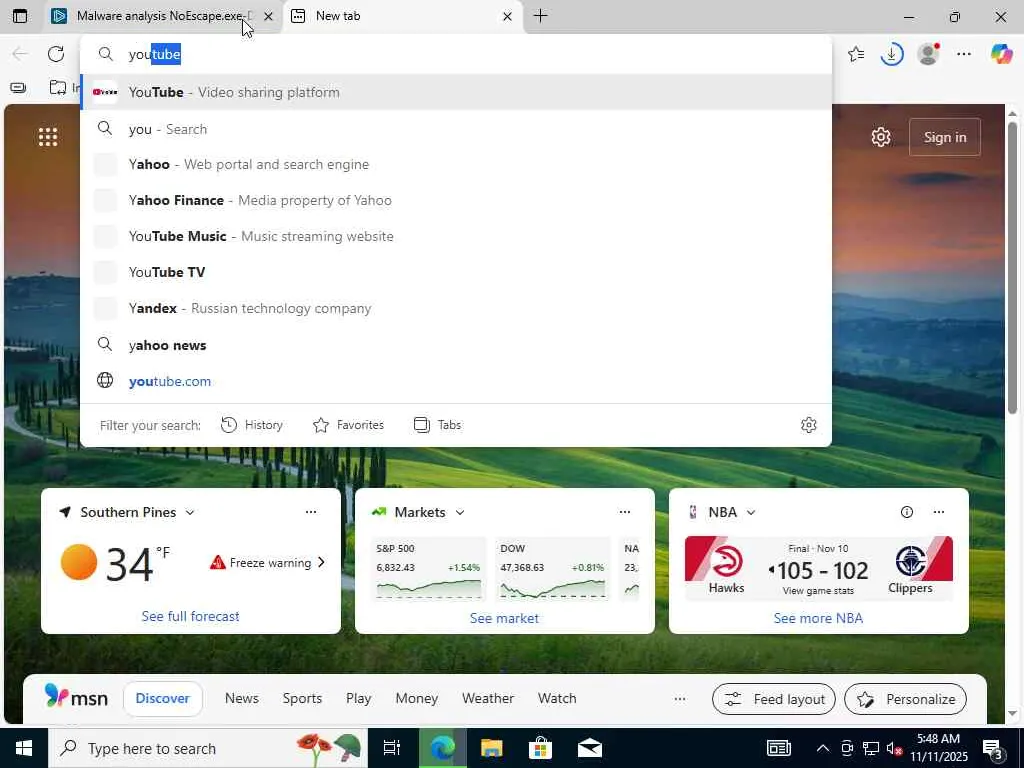Expand the Markets dropdown chevron

coord(460,513)
